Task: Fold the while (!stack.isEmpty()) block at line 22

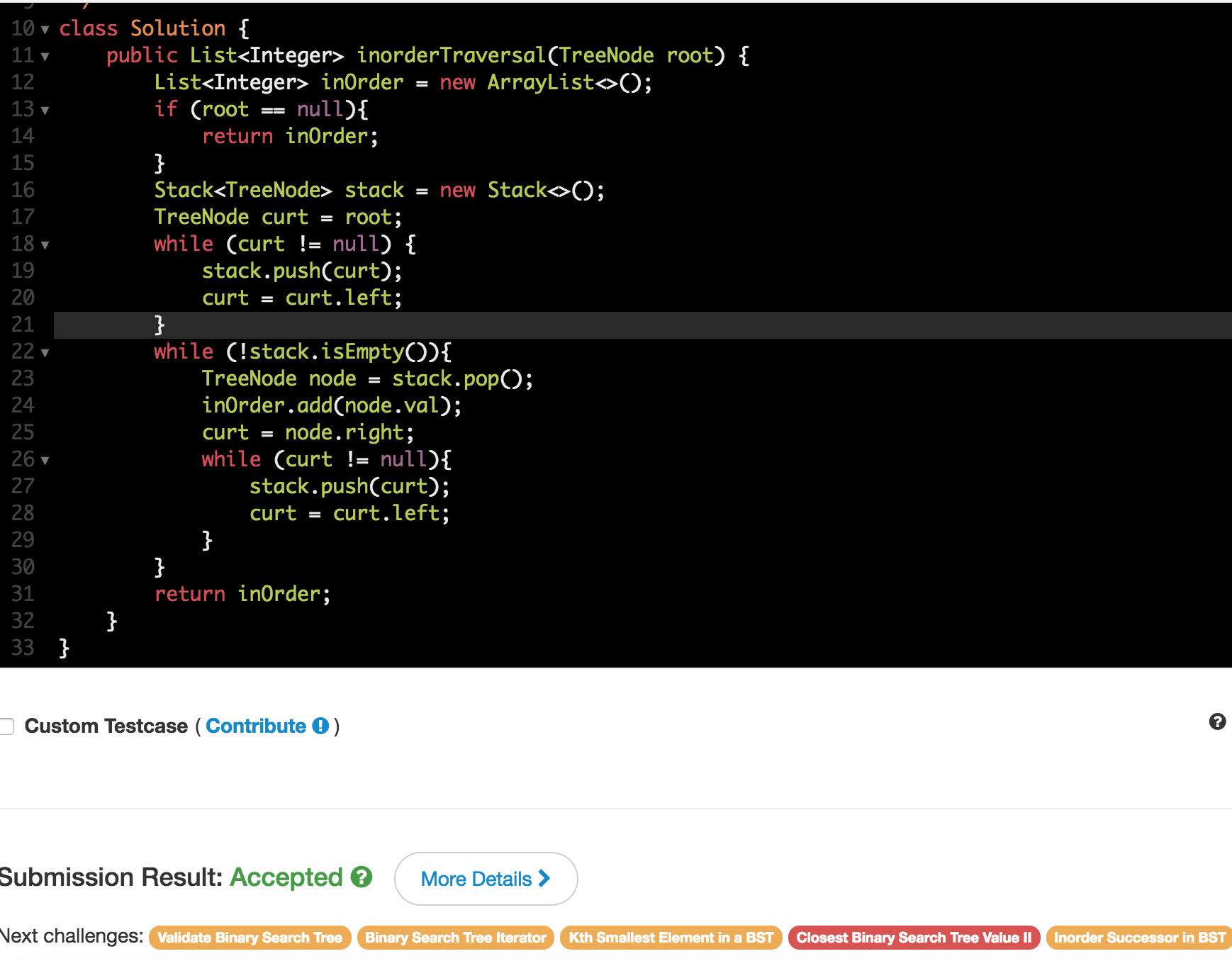Action: point(45,353)
